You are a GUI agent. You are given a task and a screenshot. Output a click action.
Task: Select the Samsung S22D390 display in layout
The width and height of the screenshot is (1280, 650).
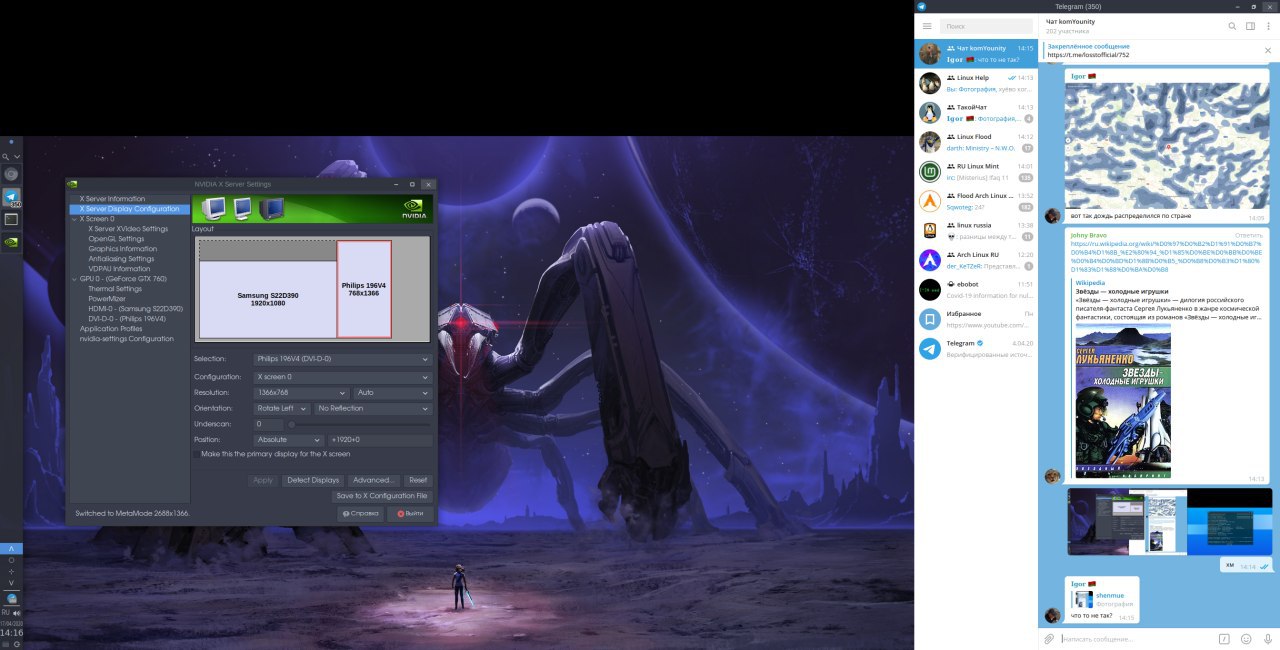[x=267, y=299]
